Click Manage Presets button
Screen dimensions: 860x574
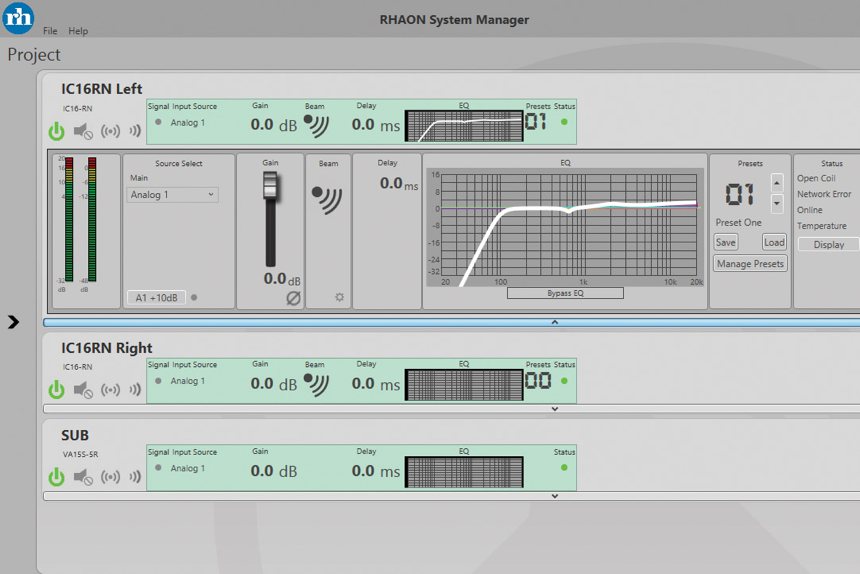pyautogui.click(x=750, y=264)
